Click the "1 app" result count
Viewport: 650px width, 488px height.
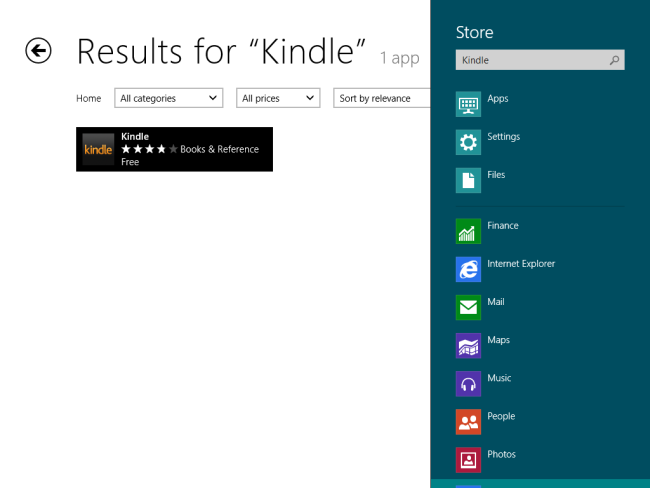(400, 58)
